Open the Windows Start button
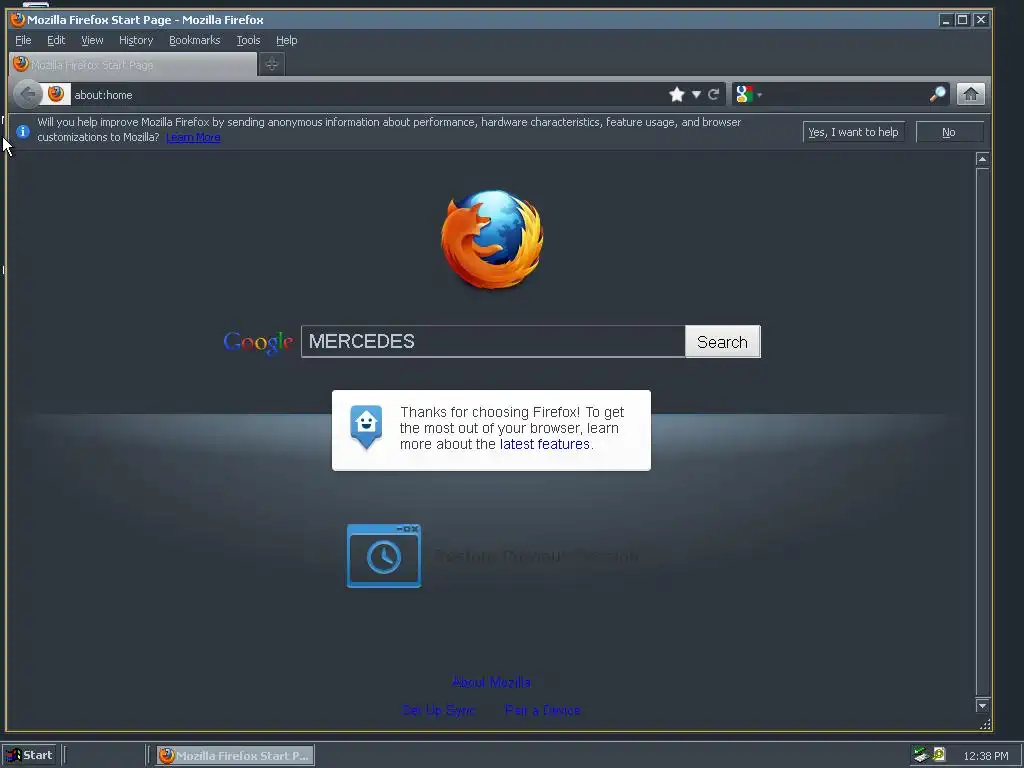This screenshot has width=1024, height=768. (29, 756)
